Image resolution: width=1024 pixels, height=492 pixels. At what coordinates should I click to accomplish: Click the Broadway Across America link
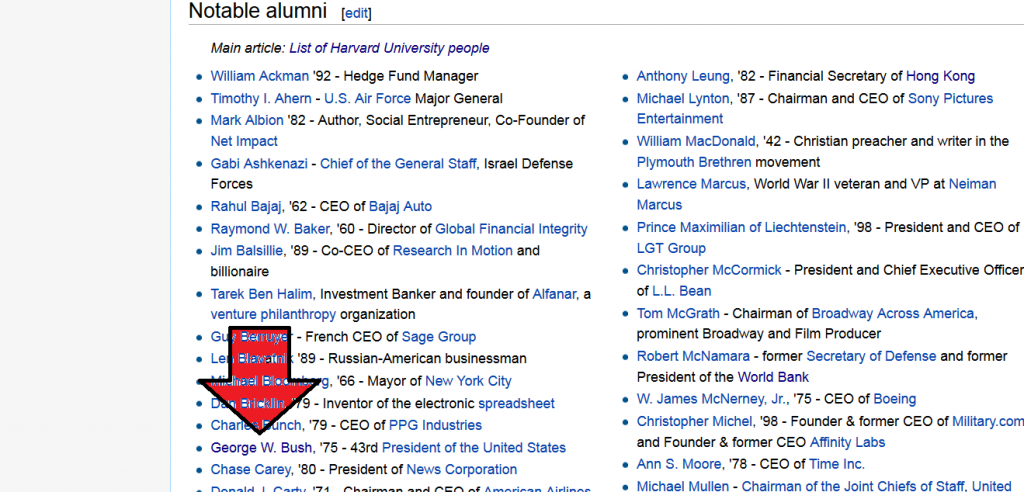[893, 314]
